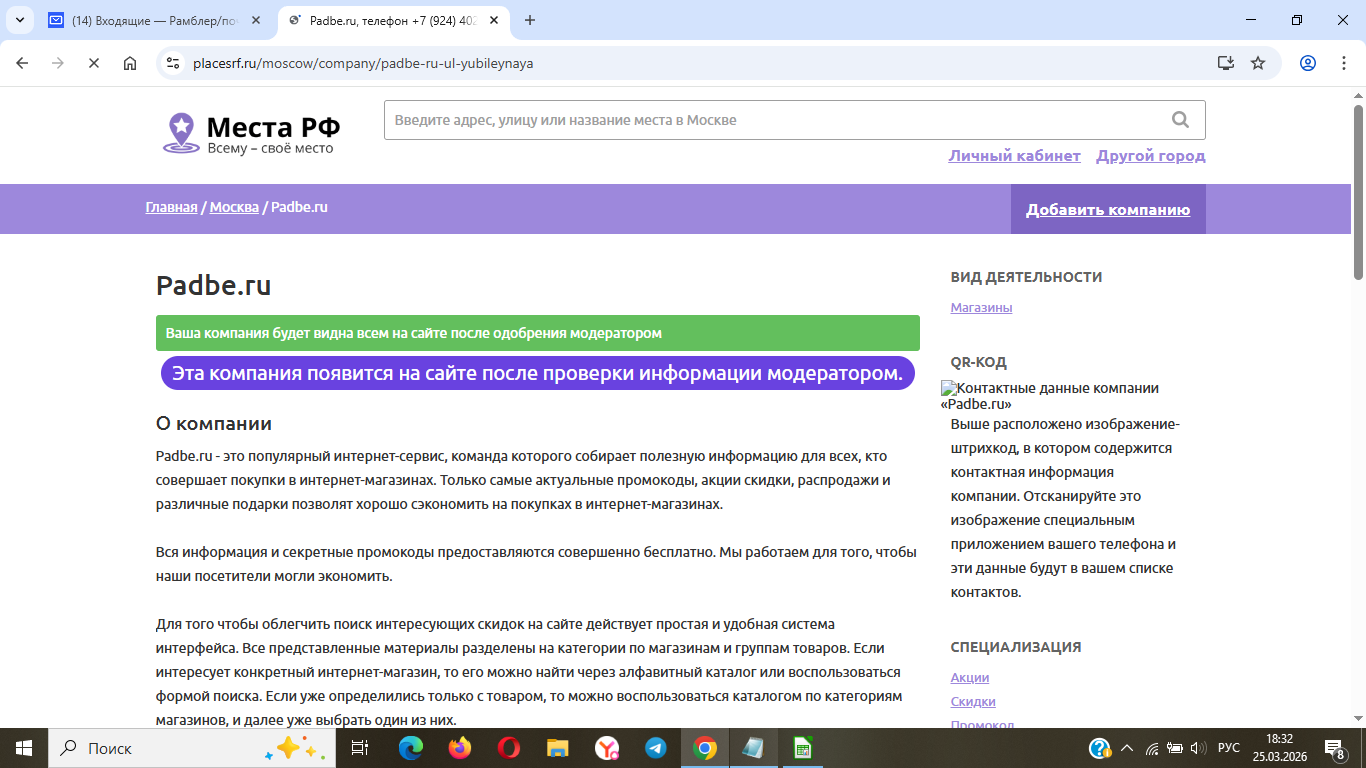This screenshot has height=768, width=1366.
Task: Click the search magnifier icon
Action: pos(1180,120)
